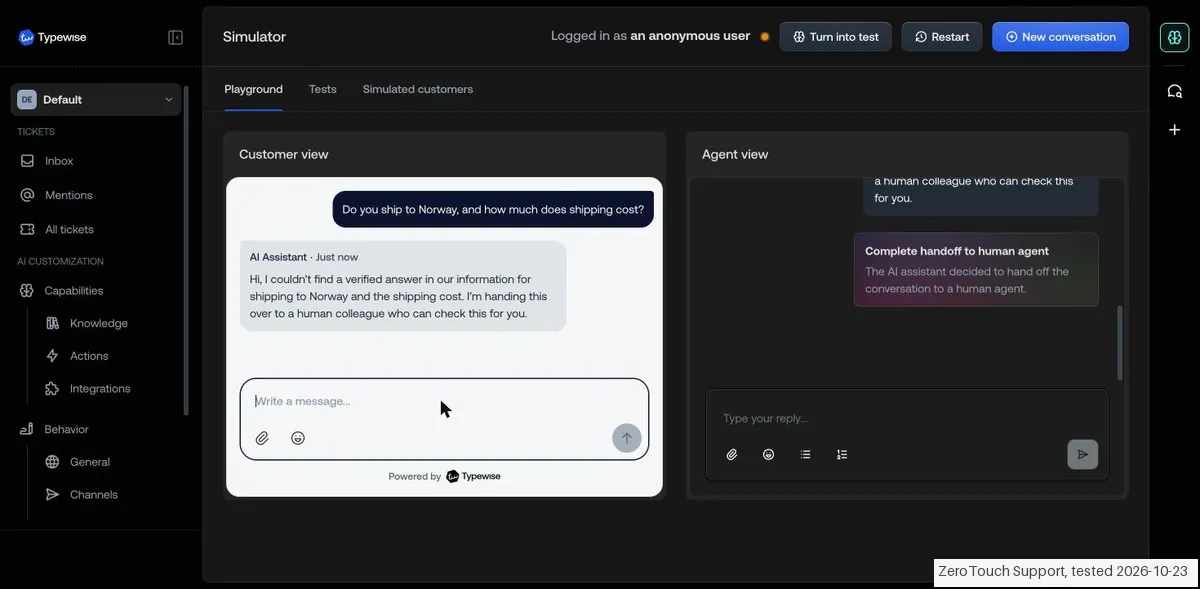Viewport: 1200px width, 589px height.
Task: Open the Inbox
Action: (59, 161)
